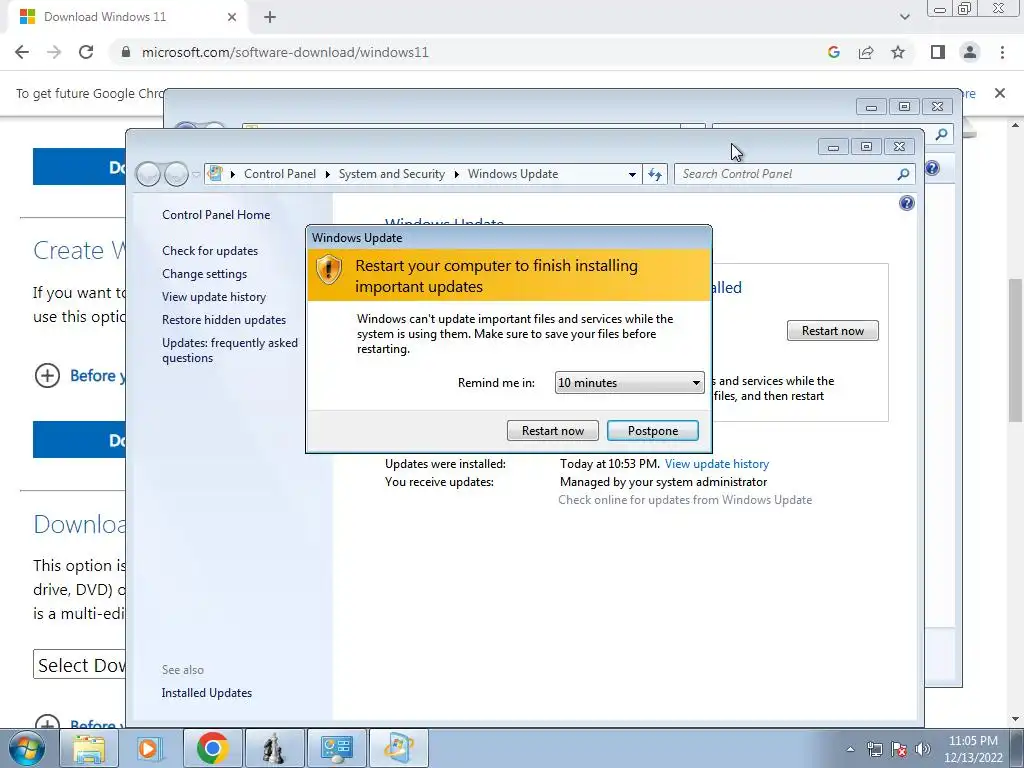
Task: Open Windows Update help icon
Action: click(906, 203)
